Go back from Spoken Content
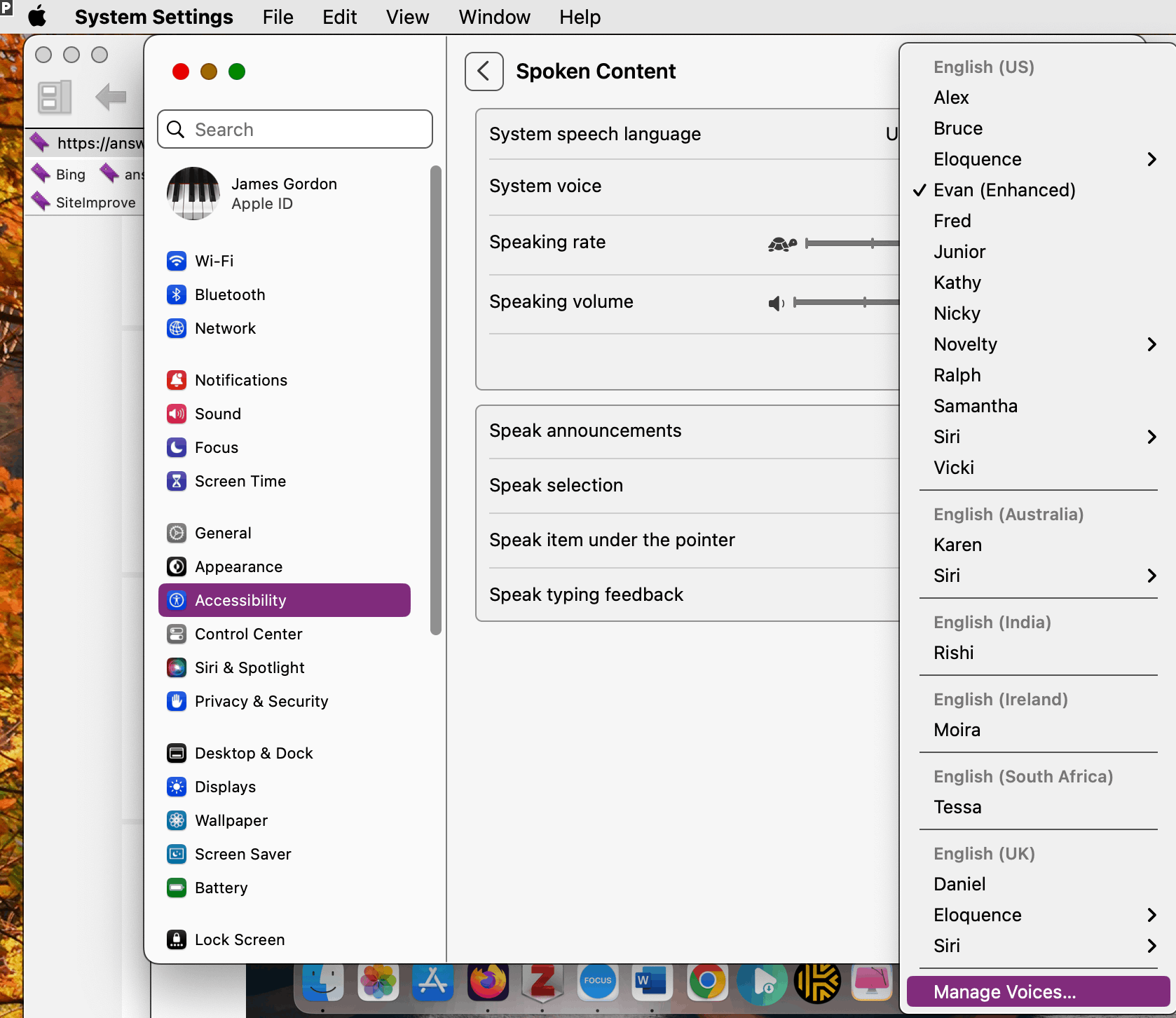Image resolution: width=1176 pixels, height=1018 pixels. tap(484, 72)
